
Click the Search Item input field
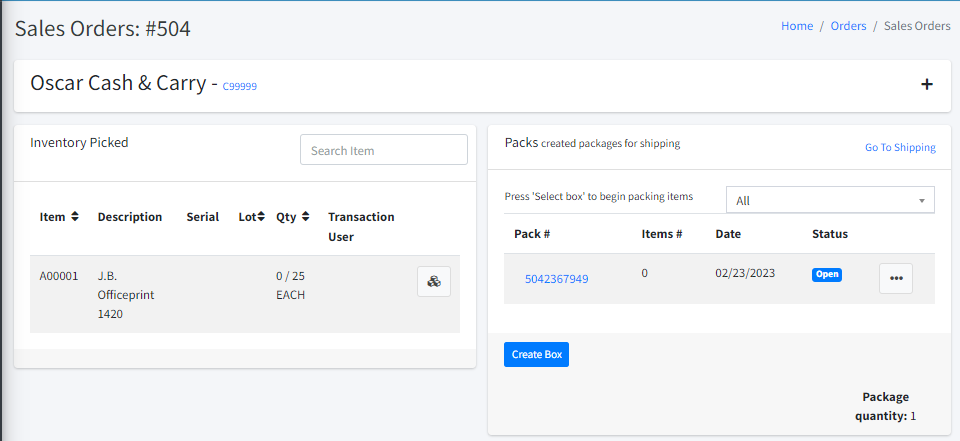pyautogui.click(x=384, y=150)
